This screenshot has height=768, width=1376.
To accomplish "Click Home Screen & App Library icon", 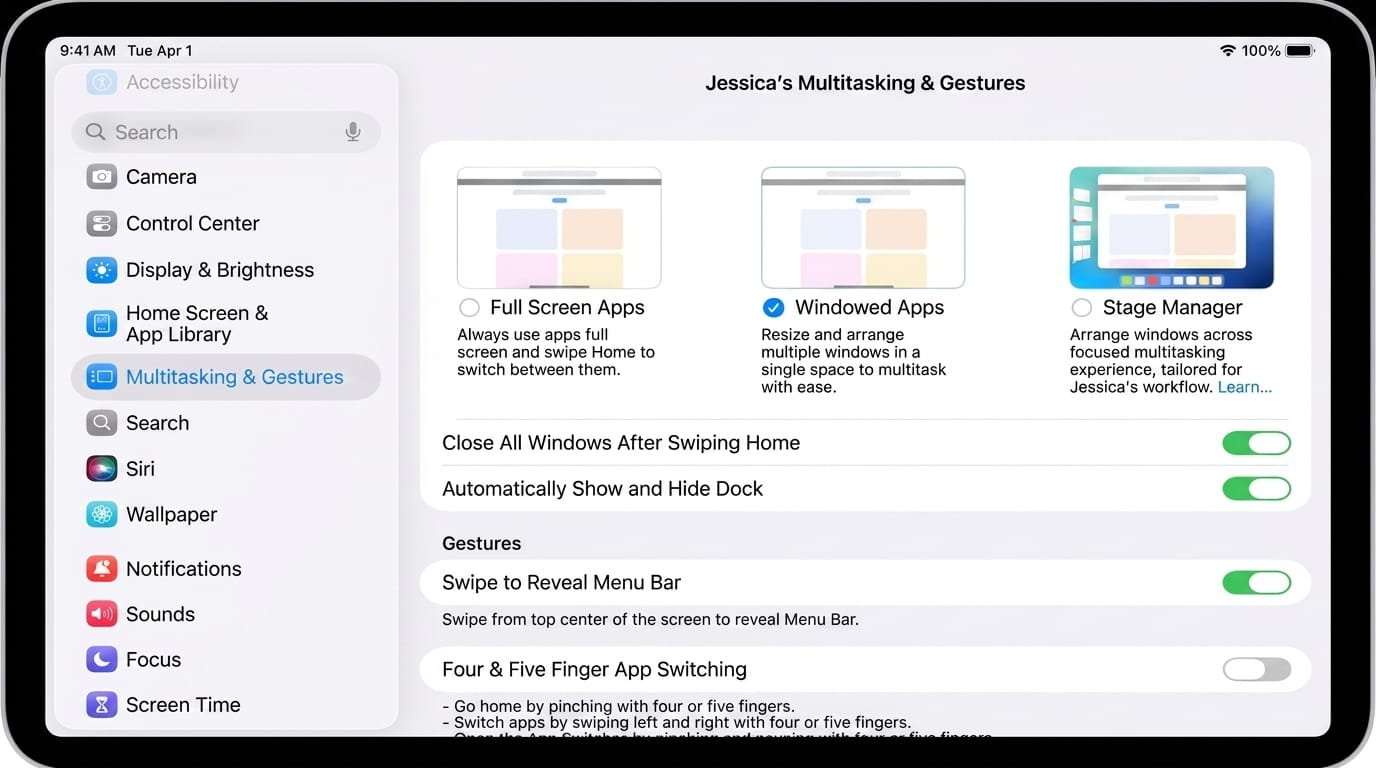I will [x=101, y=323].
